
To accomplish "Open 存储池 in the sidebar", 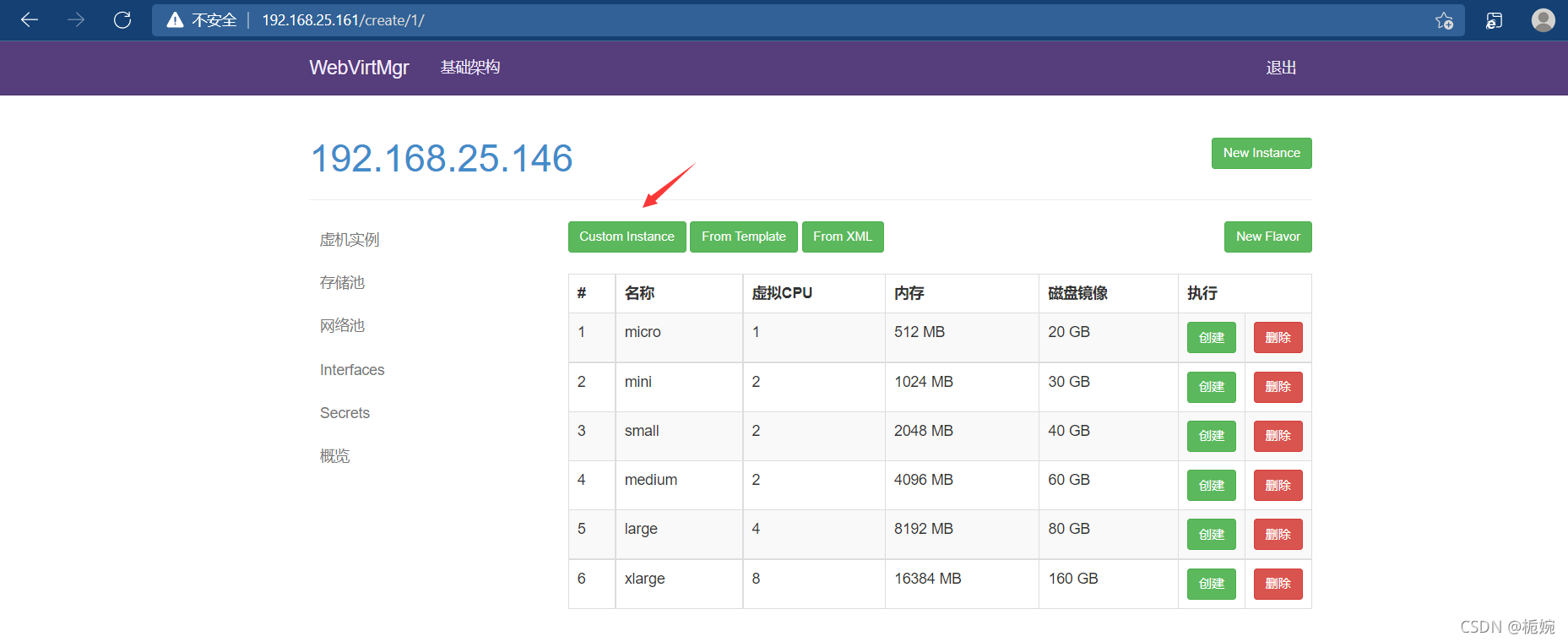I will [x=342, y=283].
